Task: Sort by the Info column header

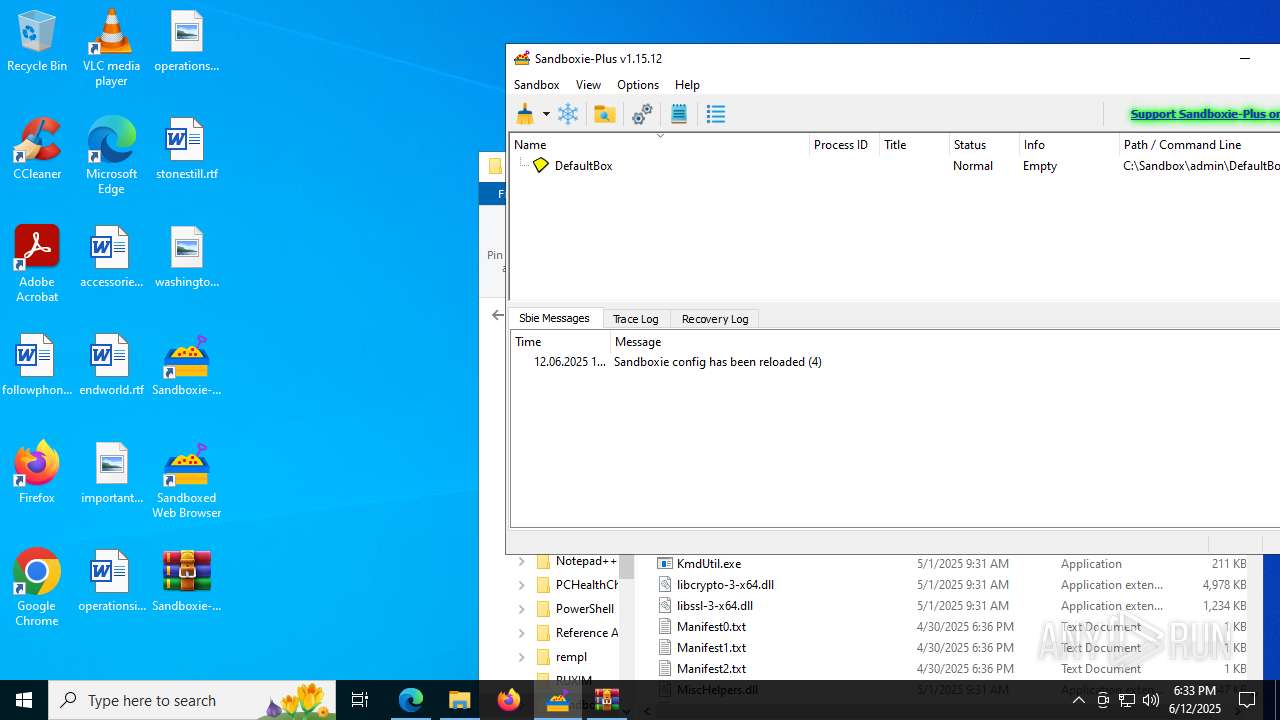Action: point(1069,145)
